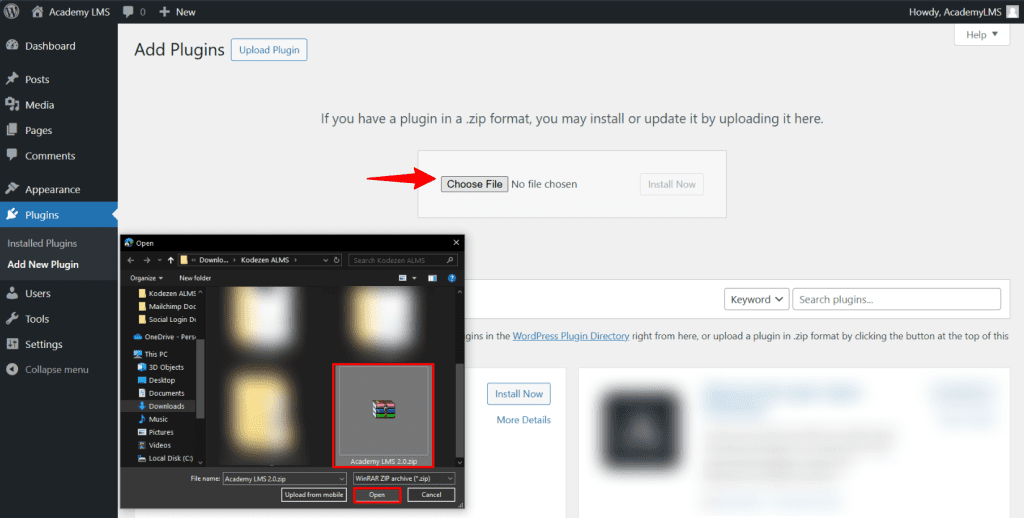The image size is (1024, 518).
Task: Open the Keyword search type dropdown
Action: [756, 299]
